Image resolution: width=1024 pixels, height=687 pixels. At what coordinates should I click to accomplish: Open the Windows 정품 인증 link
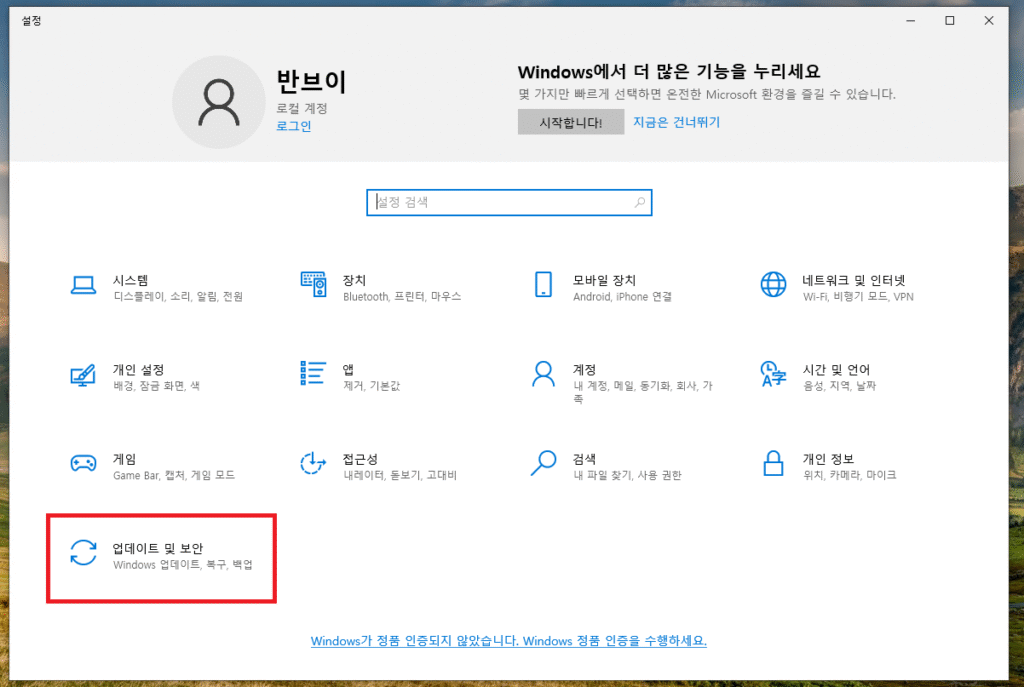click(509, 641)
